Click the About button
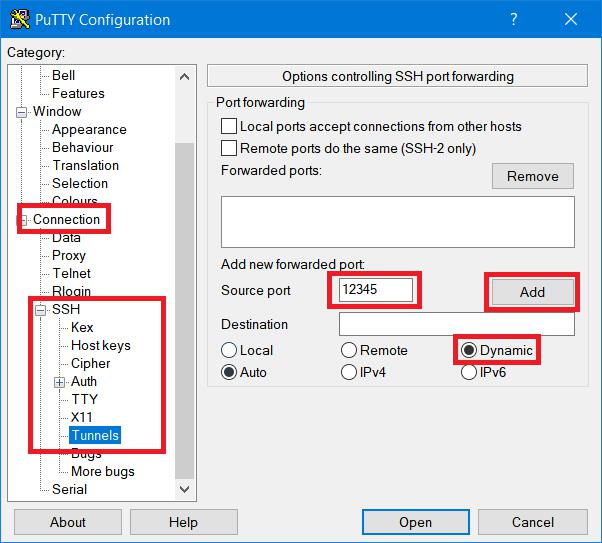 tap(68, 522)
